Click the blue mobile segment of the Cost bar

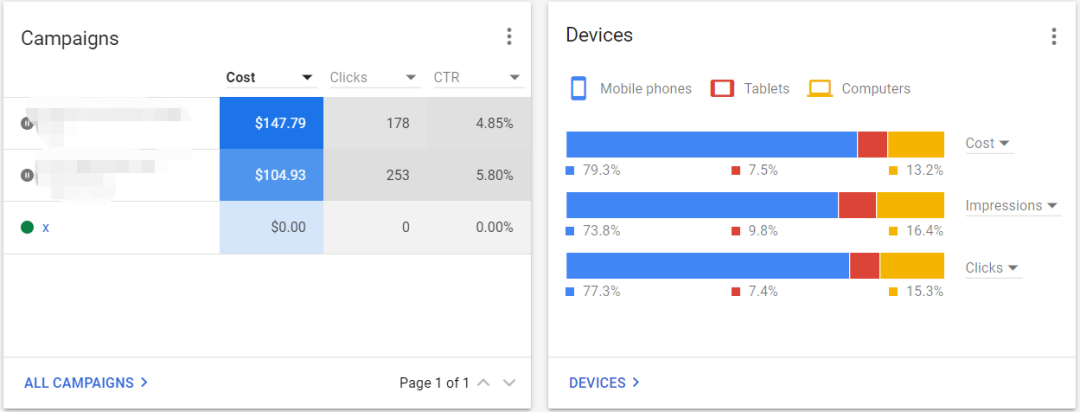(711, 144)
